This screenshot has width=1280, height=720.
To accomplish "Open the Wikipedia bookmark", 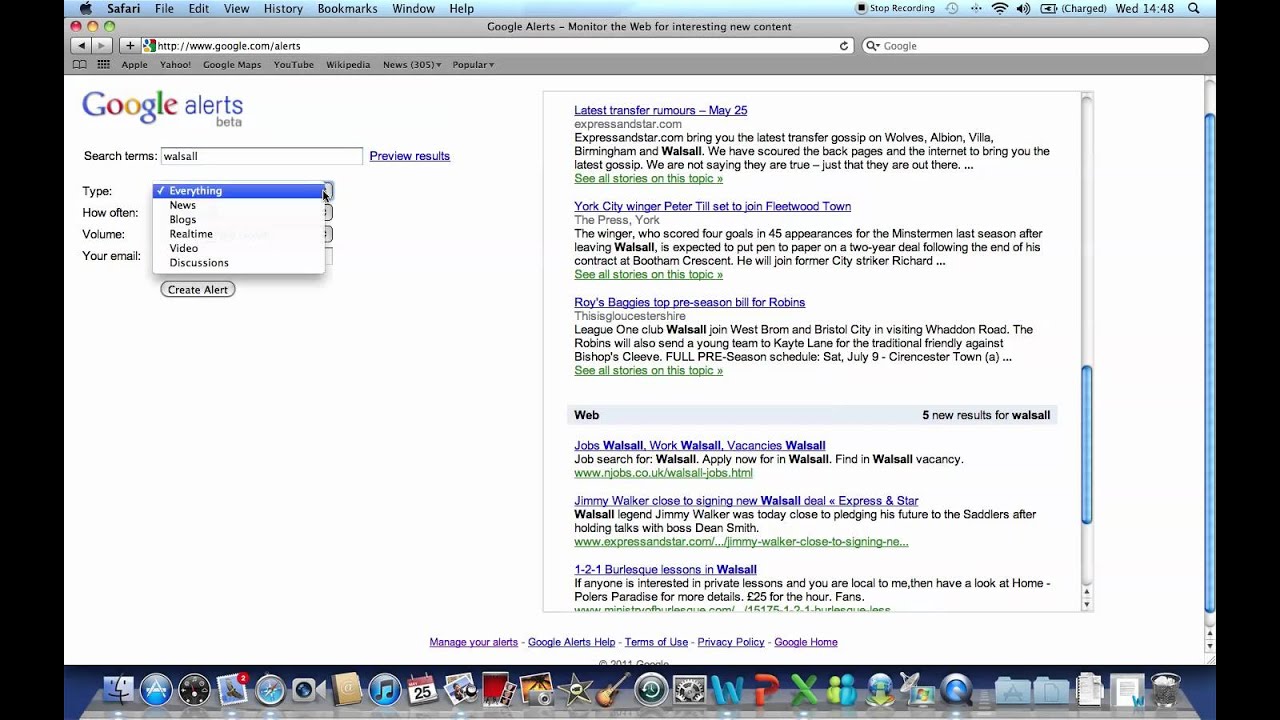I will pos(348,65).
